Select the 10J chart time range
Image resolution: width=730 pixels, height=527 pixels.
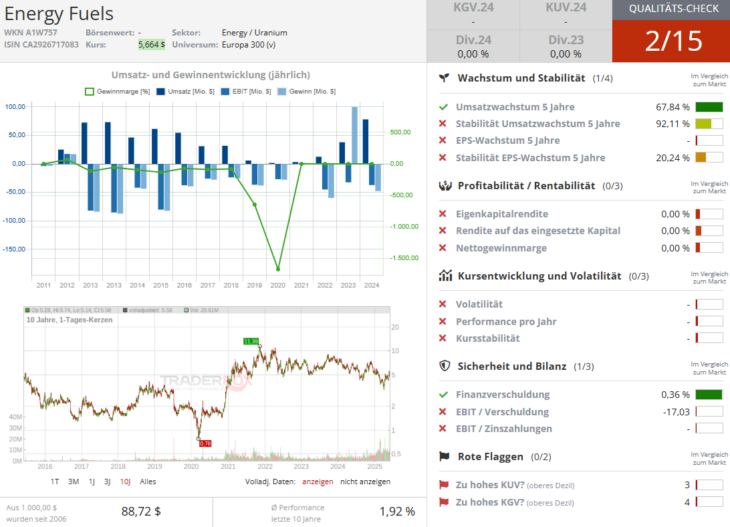[x=125, y=481]
